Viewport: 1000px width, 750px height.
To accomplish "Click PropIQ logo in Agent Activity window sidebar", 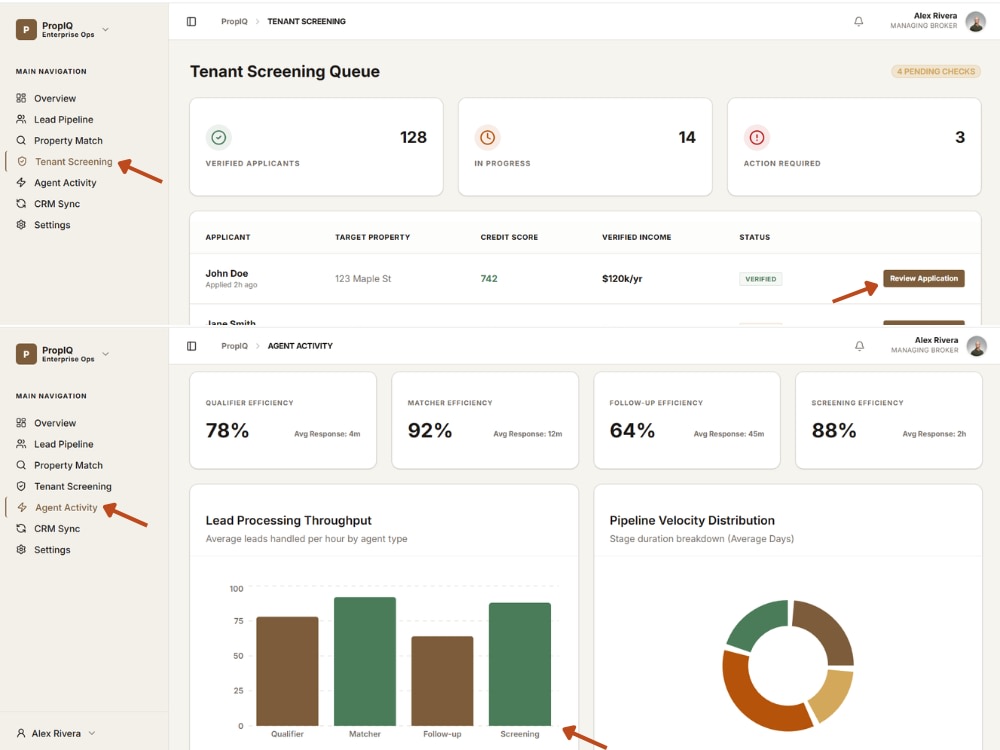I will click(x=26, y=354).
